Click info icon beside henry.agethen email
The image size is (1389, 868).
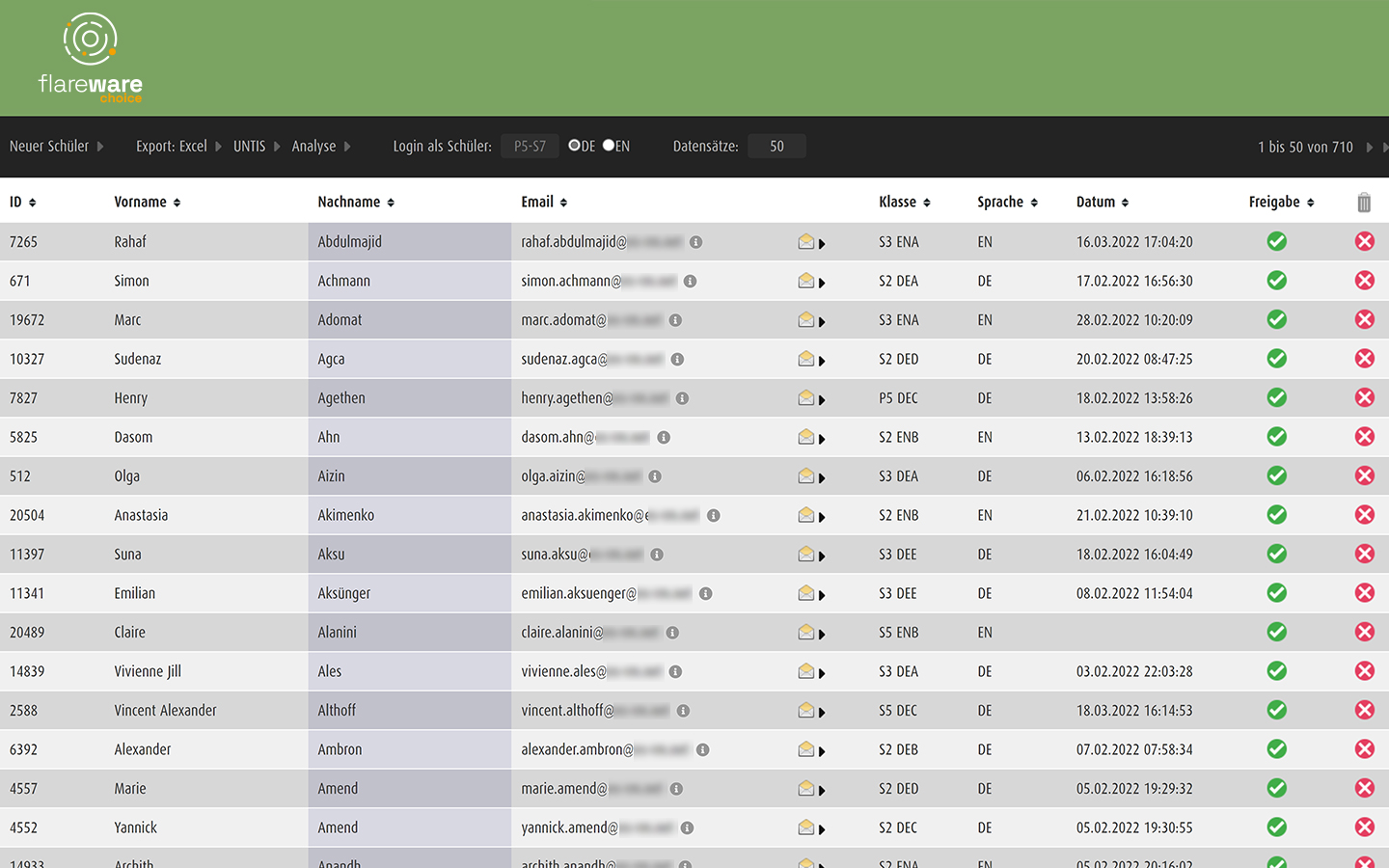click(682, 398)
